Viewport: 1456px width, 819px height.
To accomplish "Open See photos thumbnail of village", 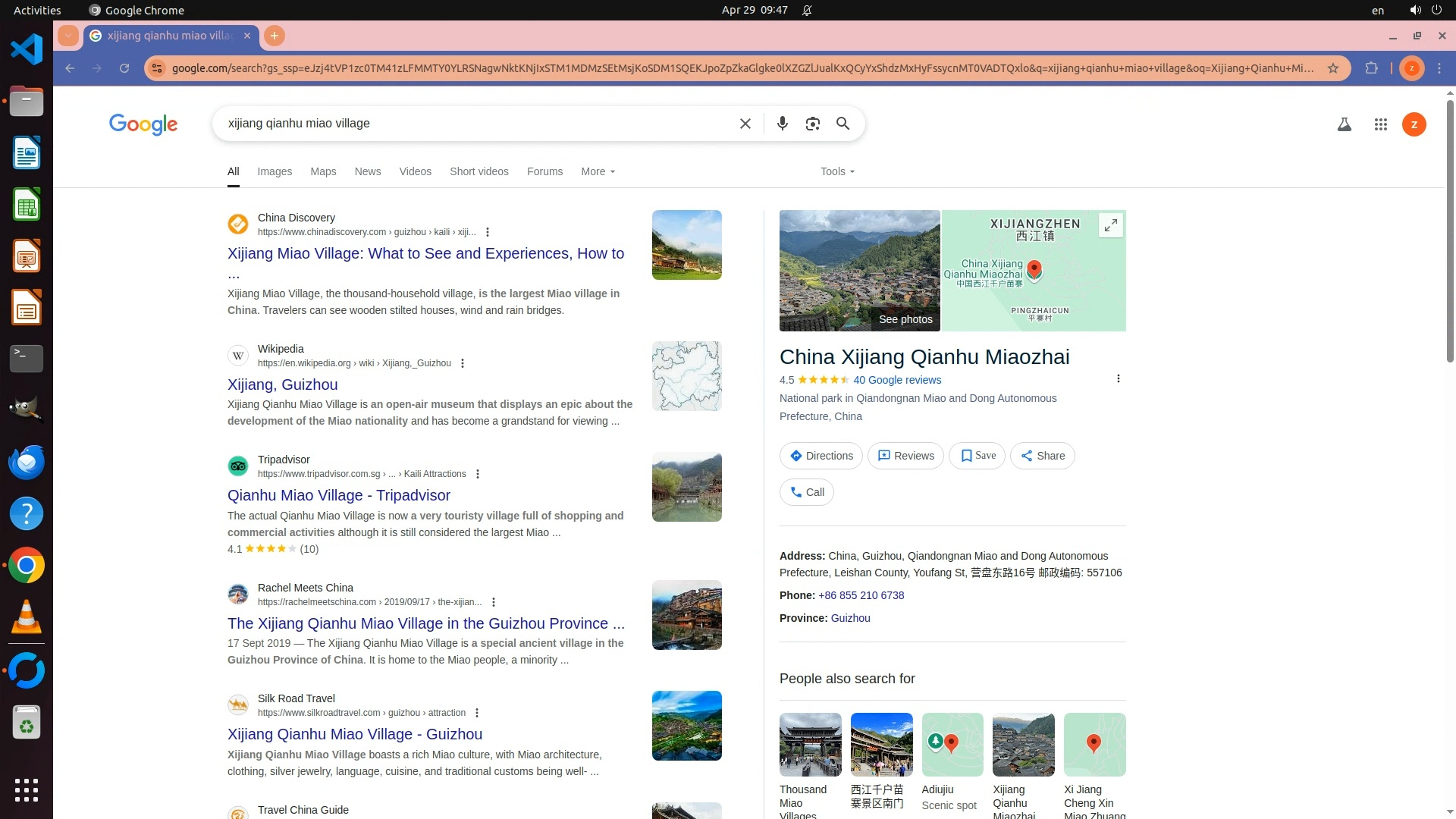I will pos(859,271).
